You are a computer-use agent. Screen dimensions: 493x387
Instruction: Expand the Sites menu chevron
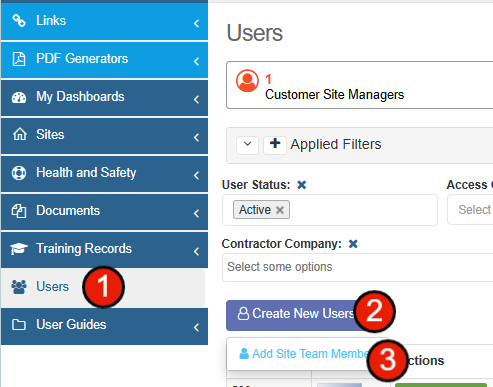point(196,137)
